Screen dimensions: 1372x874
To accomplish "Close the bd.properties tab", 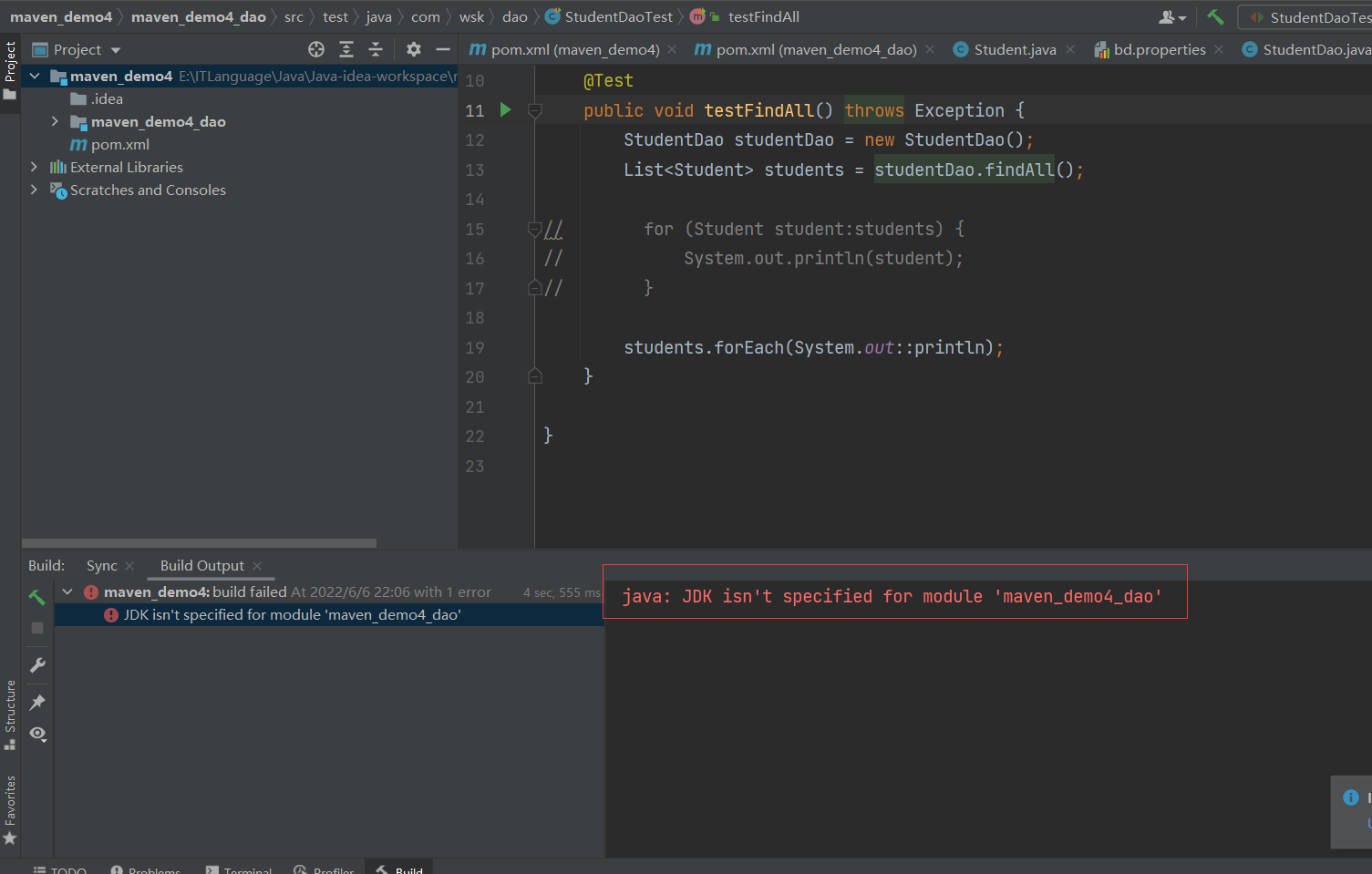I will 1219,49.
